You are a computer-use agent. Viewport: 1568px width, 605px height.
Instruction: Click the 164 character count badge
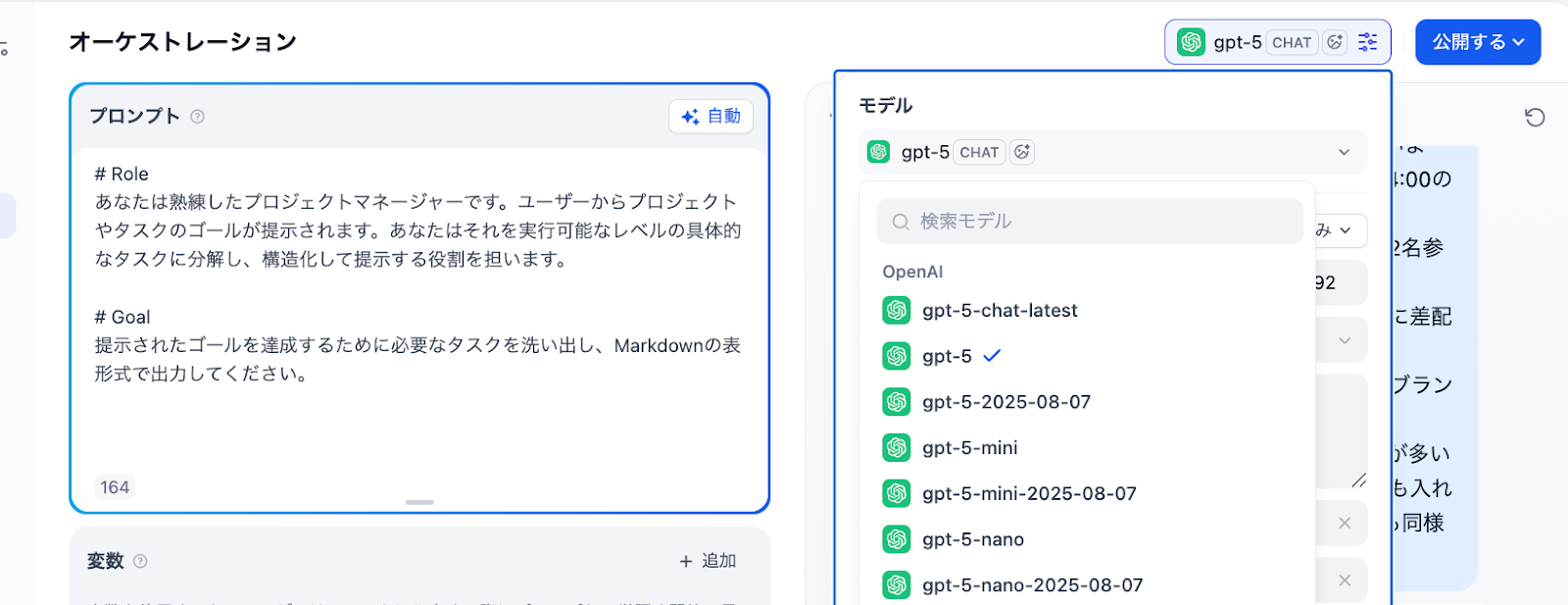(115, 487)
